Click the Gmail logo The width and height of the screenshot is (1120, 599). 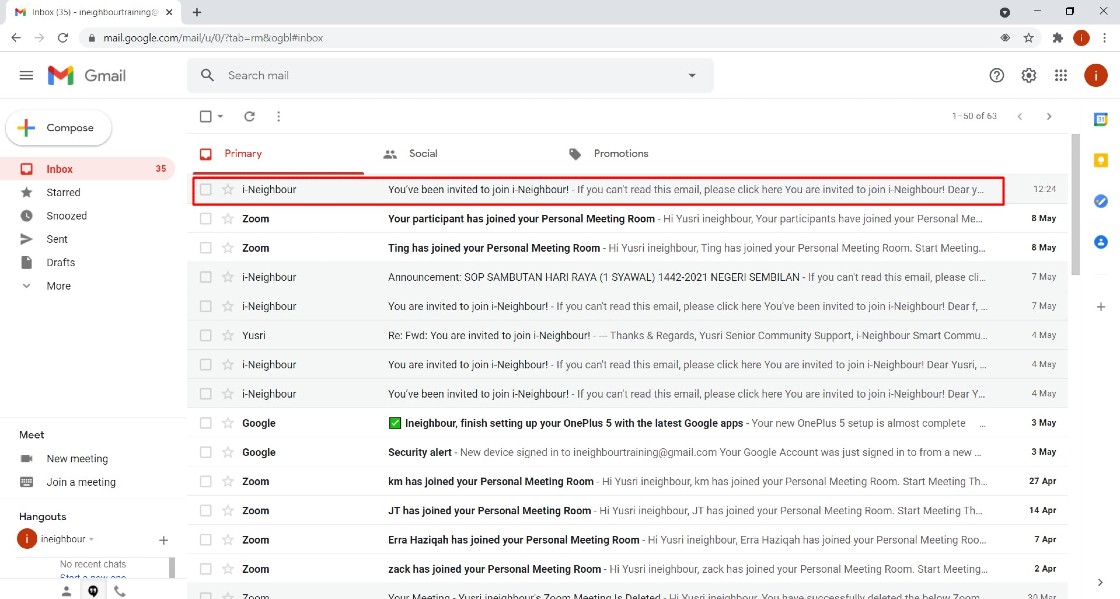pos(86,75)
